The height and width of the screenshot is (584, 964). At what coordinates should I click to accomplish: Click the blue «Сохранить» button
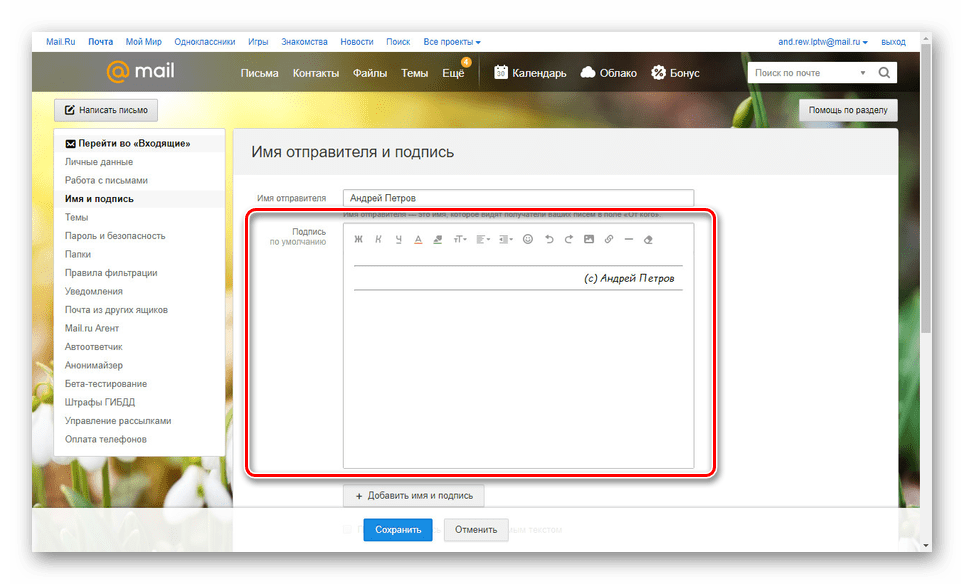(398, 530)
